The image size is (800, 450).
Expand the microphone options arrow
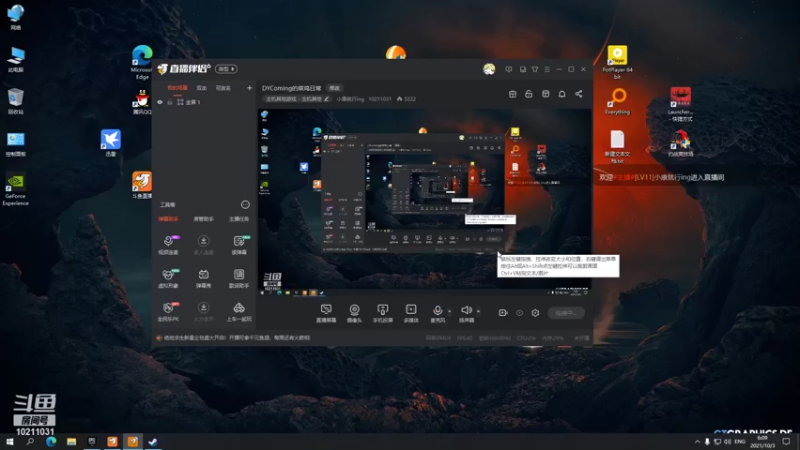[449, 311]
